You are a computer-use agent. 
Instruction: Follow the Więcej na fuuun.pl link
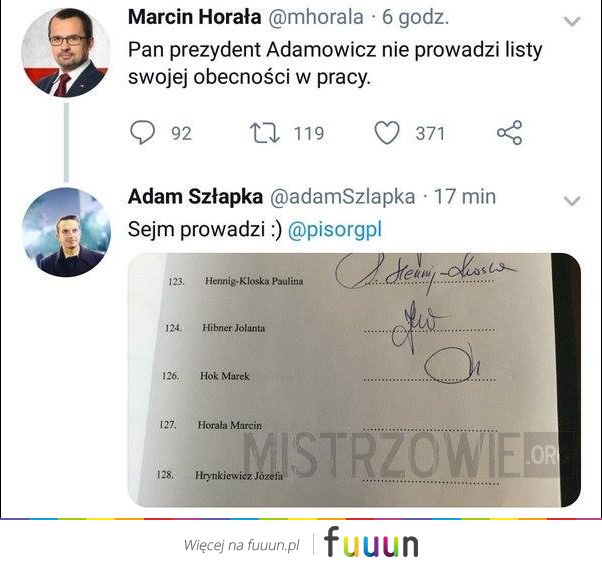click(241, 545)
